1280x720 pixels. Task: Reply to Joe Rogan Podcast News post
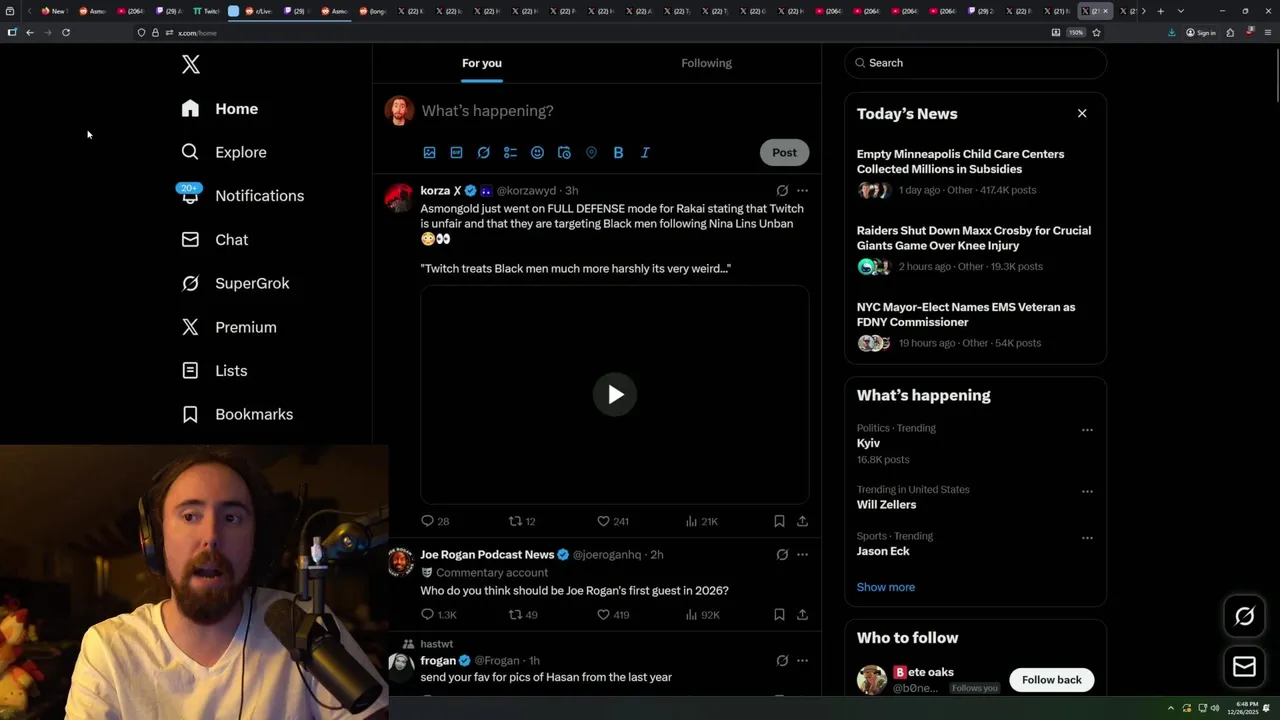pos(438,615)
